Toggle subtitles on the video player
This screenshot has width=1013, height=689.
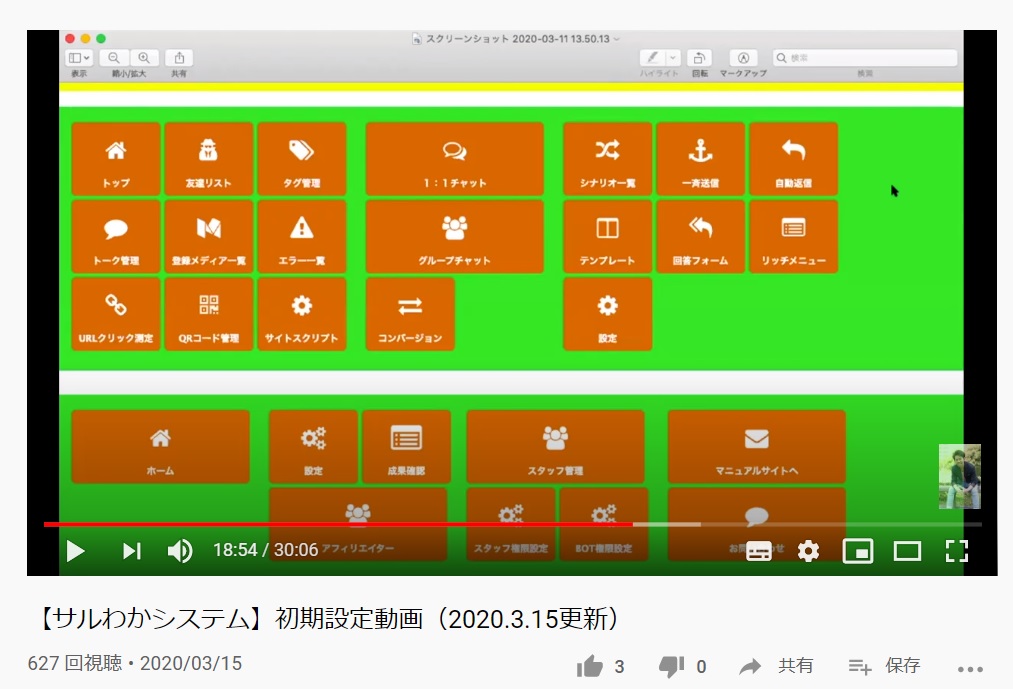coord(758,551)
